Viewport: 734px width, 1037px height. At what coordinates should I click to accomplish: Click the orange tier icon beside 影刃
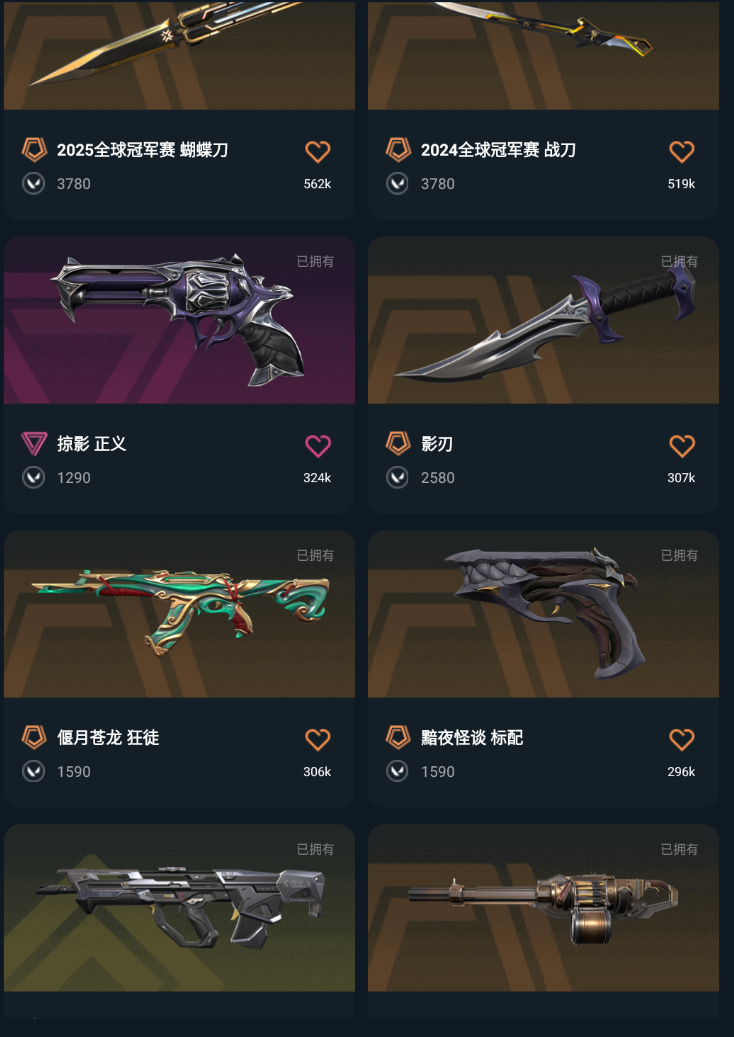tap(398, 443)
